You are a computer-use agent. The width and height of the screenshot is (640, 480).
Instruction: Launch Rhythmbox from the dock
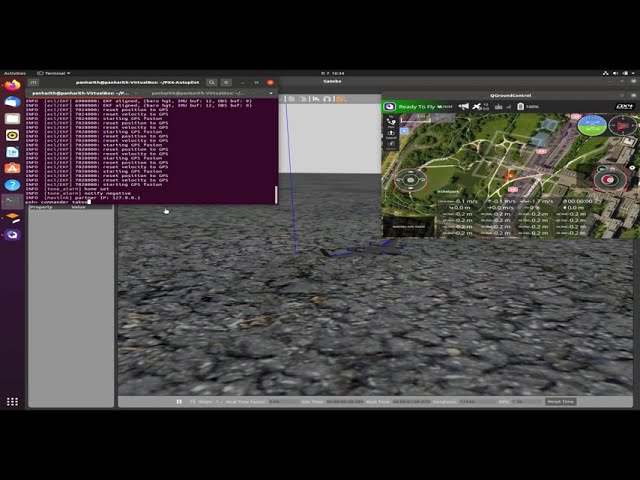point(12,135)
